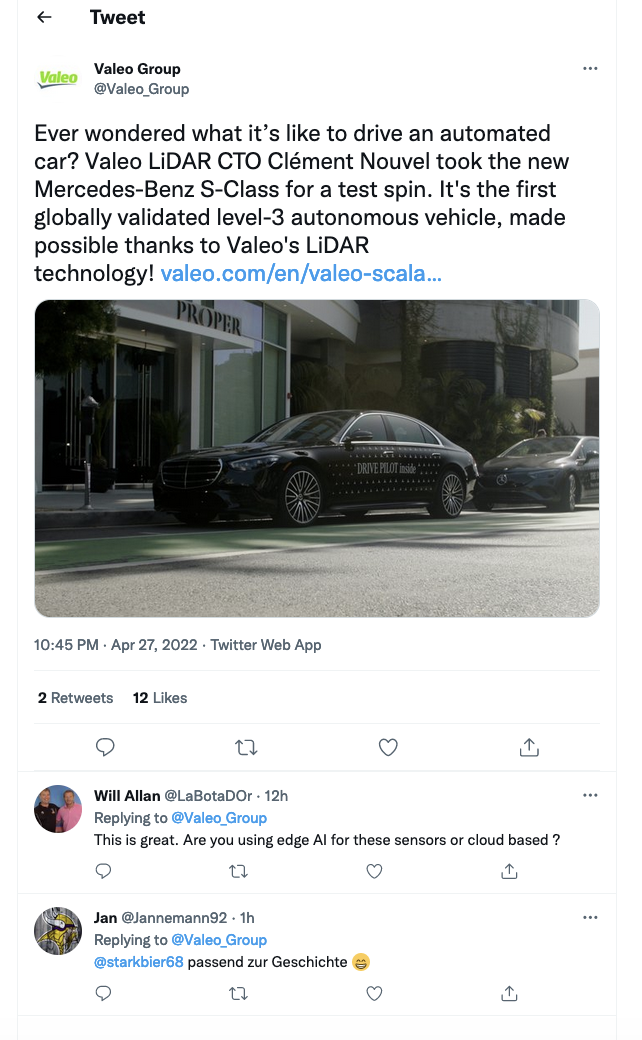Viewport: 642px width, 1040px height.
Task: Like the Valeo Group tweet
Action: (388, 747)
